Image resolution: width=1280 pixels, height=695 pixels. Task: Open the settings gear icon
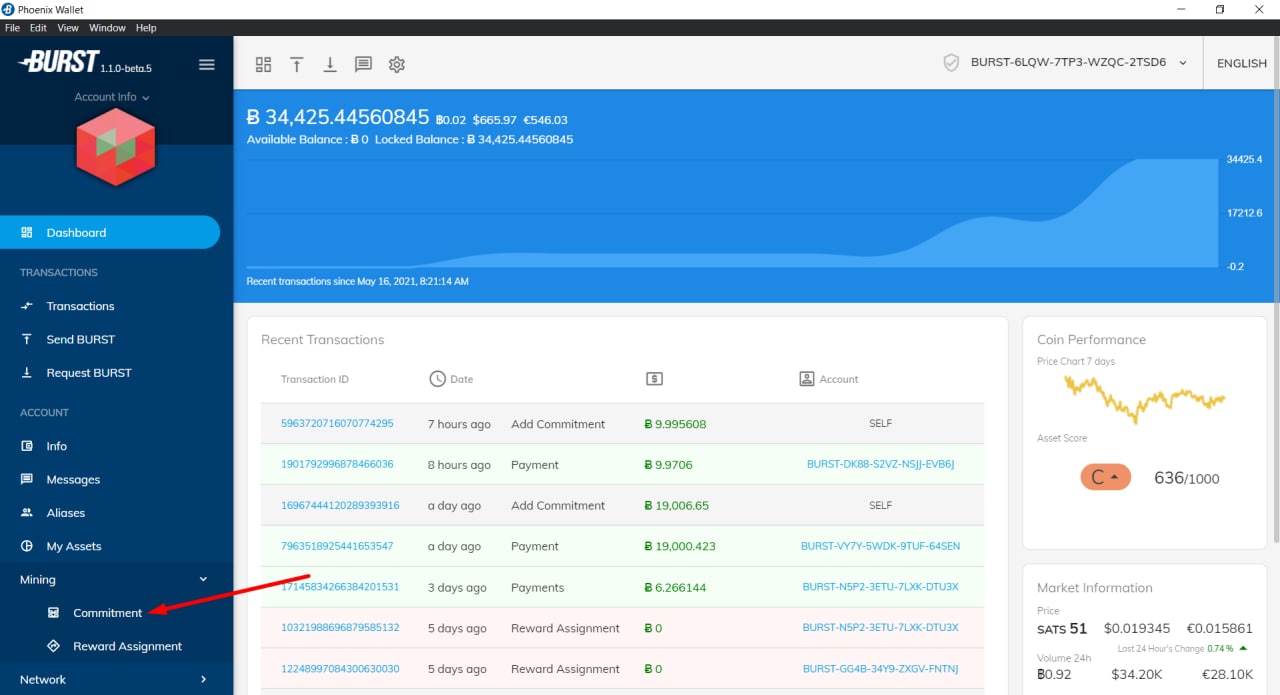397,64
